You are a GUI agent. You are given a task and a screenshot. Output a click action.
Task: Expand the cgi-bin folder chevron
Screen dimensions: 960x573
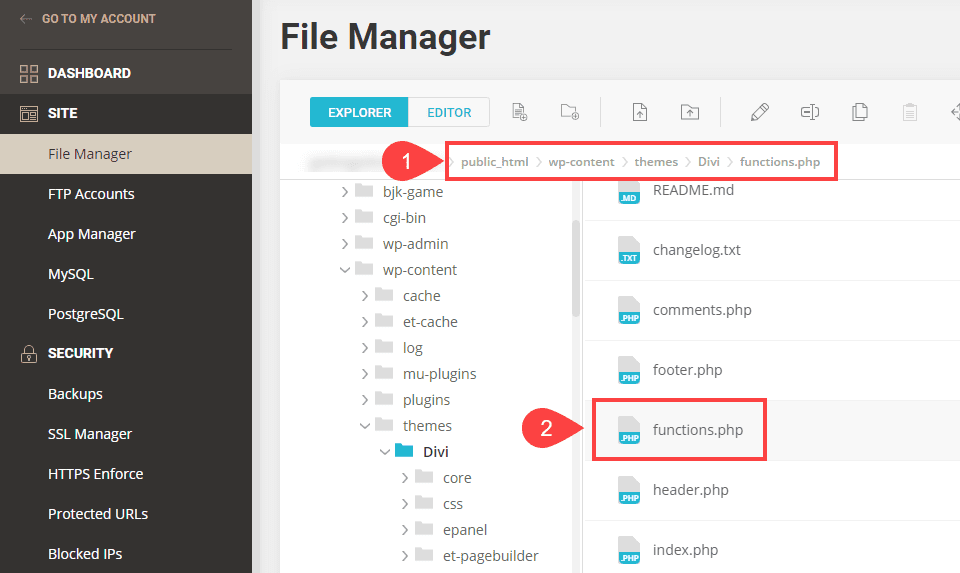point(345,217)
